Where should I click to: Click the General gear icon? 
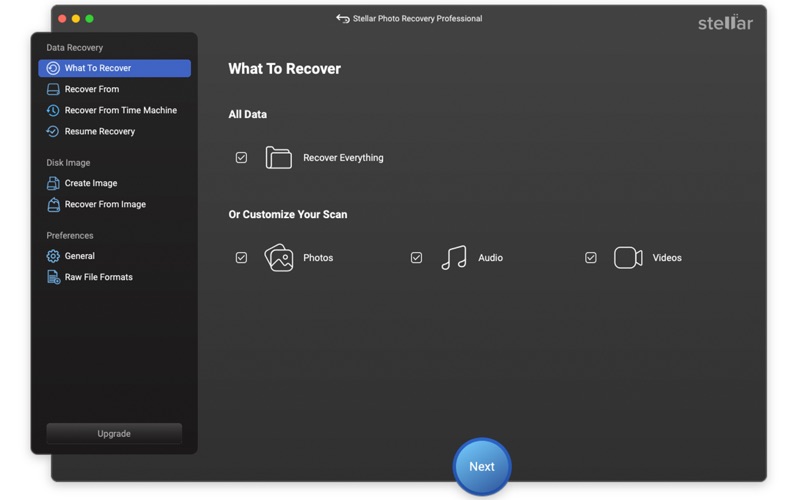click(53, 256)
